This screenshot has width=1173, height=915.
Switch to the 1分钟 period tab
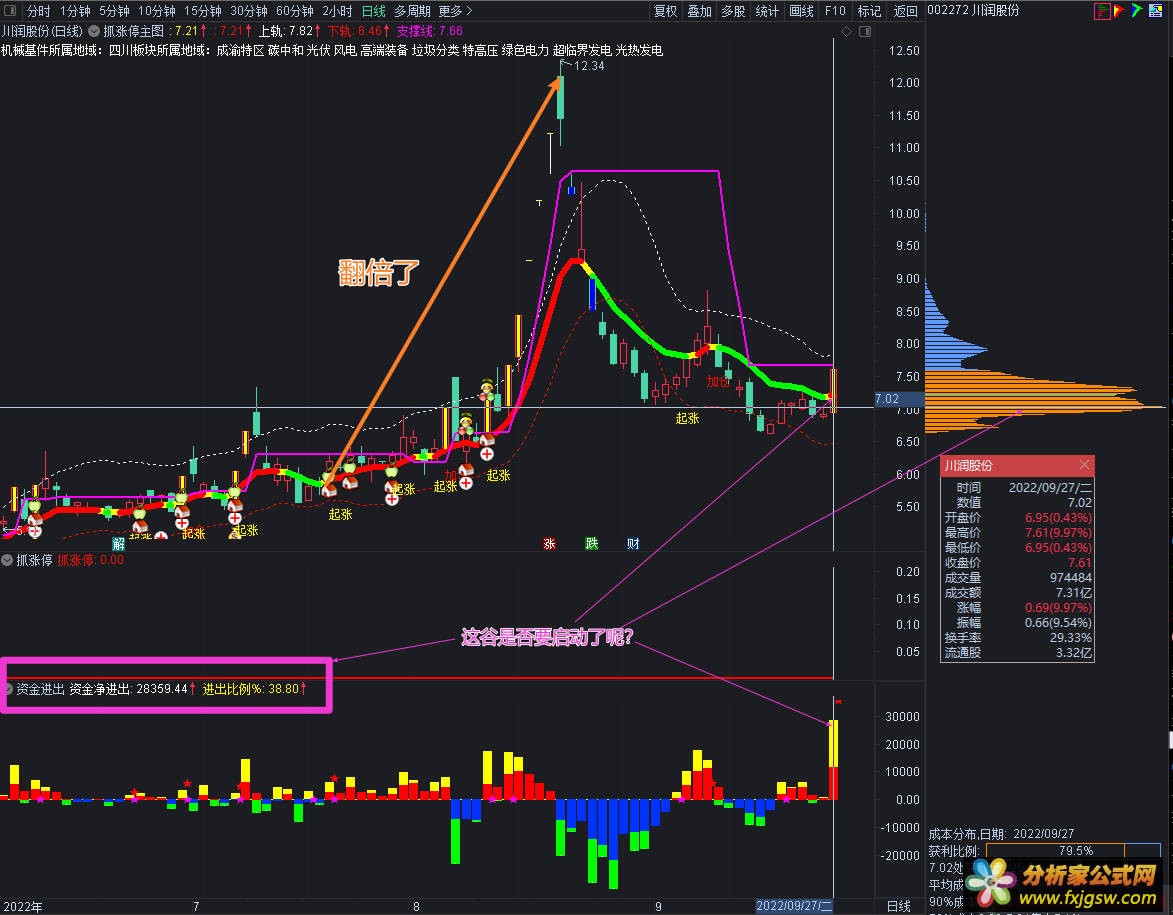75,11
